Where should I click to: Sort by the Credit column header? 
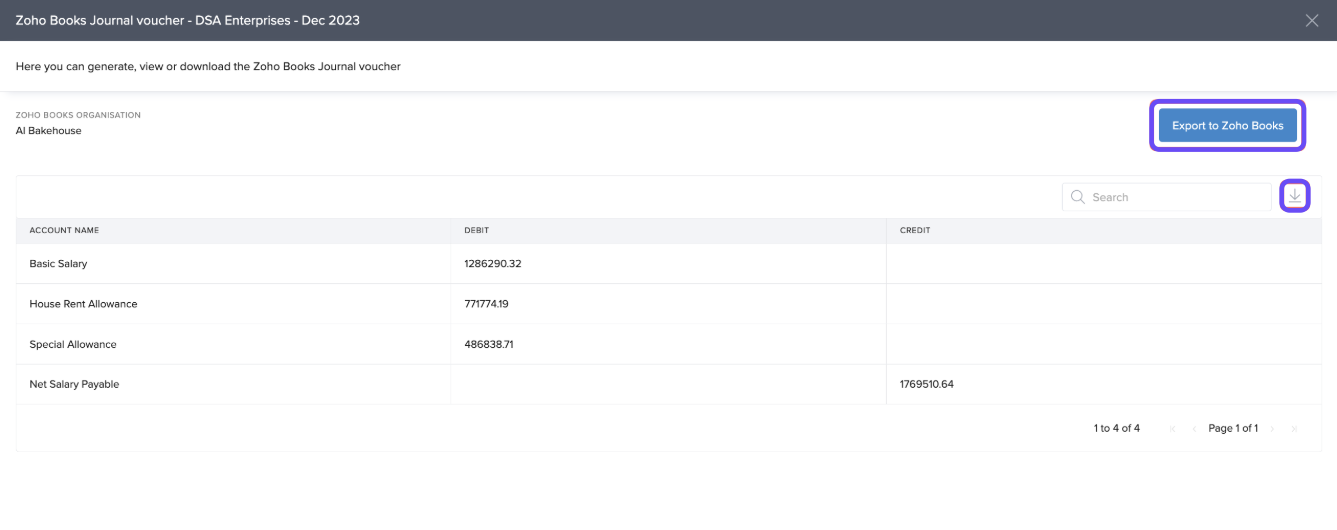point(915,230)
